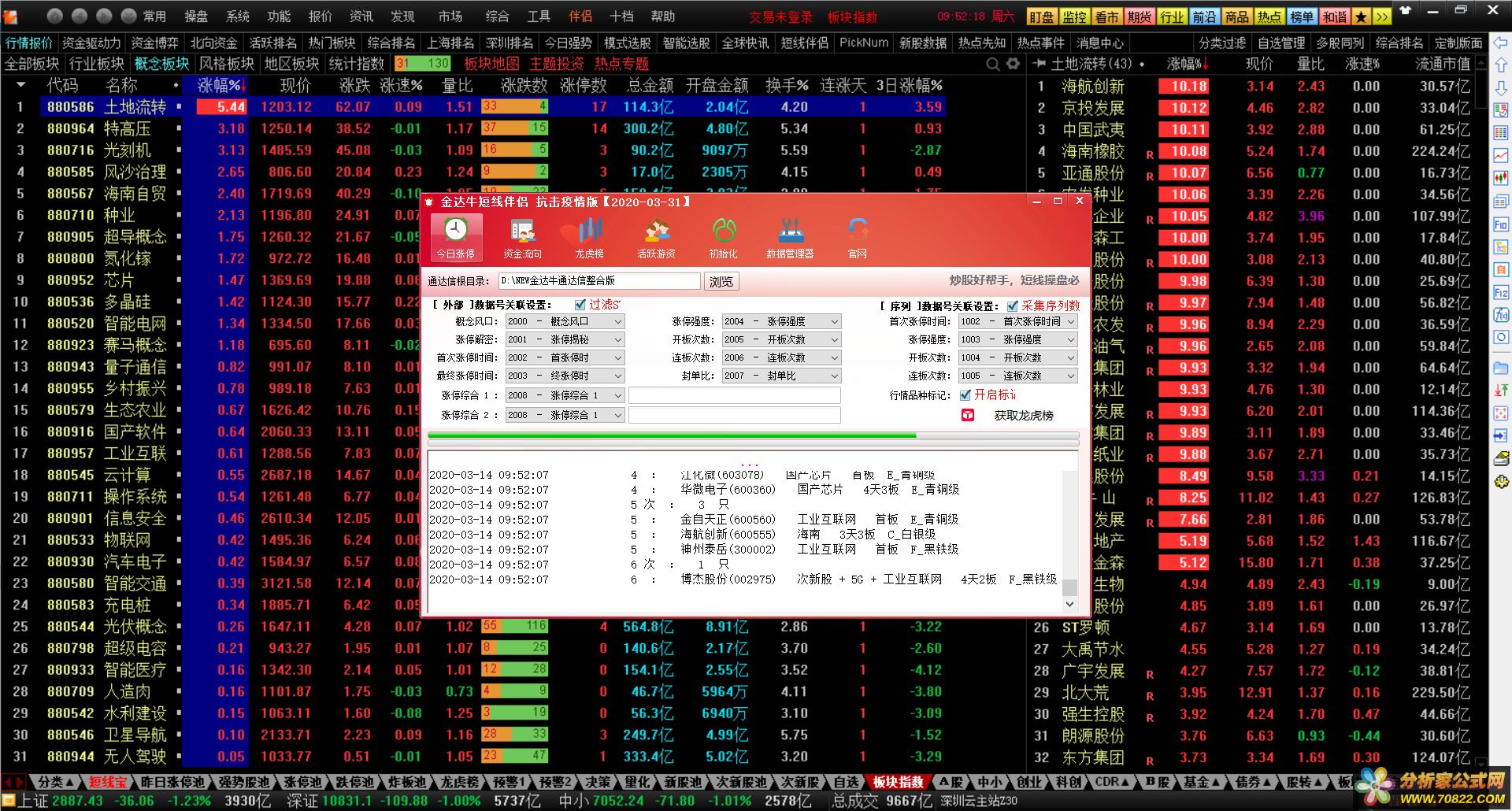1512x811 pixels.
Task: Click the pin icon beside 土地流转(43)
Action: tap(1039, 64)
